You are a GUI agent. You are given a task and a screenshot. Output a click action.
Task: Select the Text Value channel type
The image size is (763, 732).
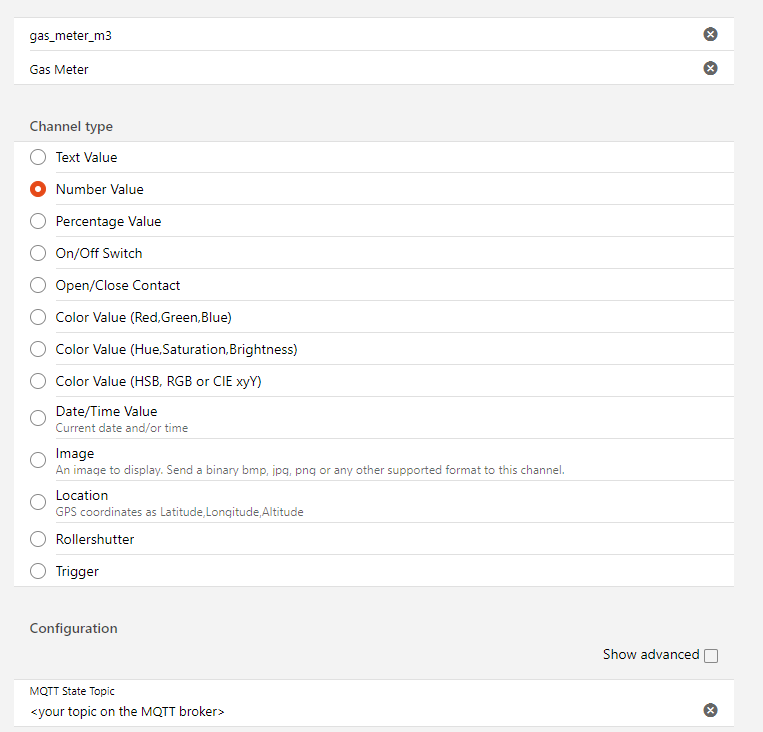(38, 157)
